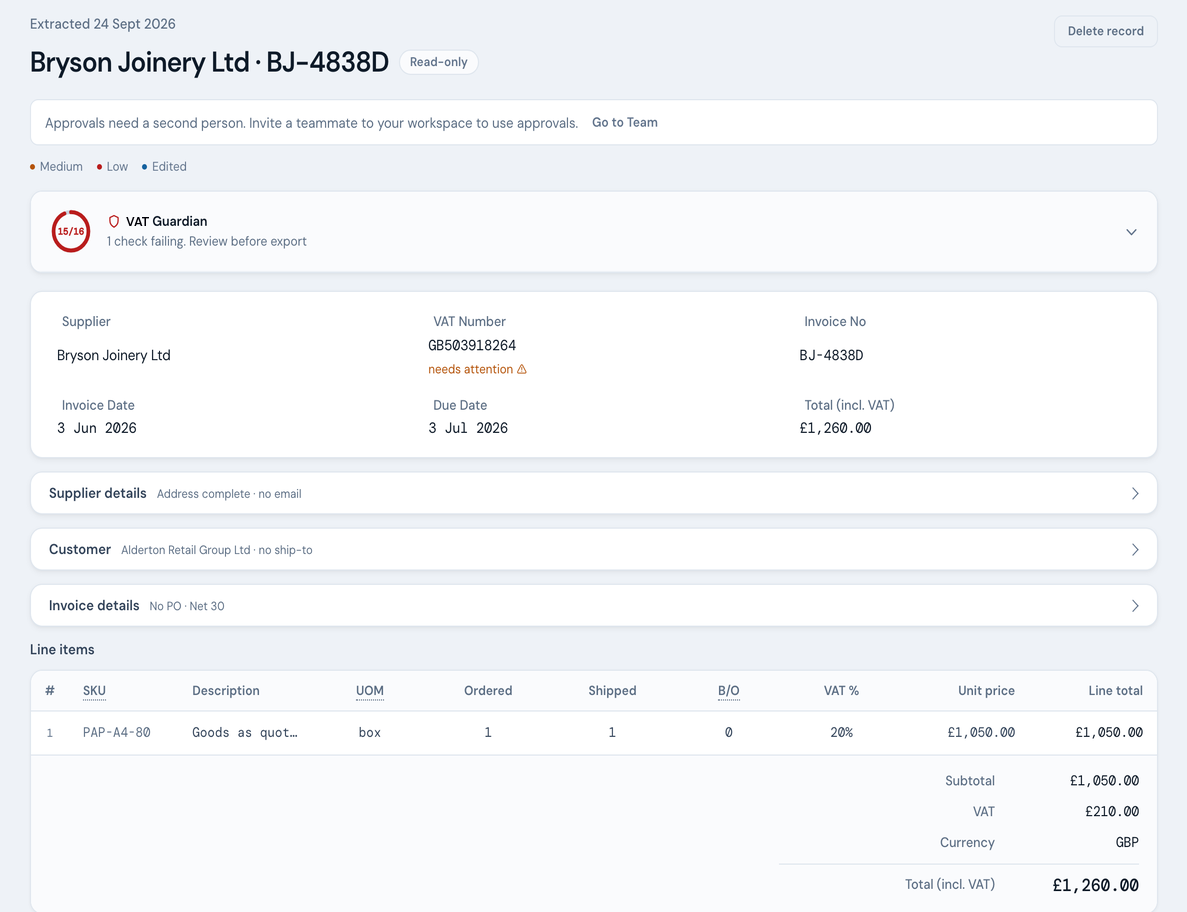This screenshot has width=1187, height=912.
Task: Click the VAT Guardian shield icon
Action: click(114, 221)
